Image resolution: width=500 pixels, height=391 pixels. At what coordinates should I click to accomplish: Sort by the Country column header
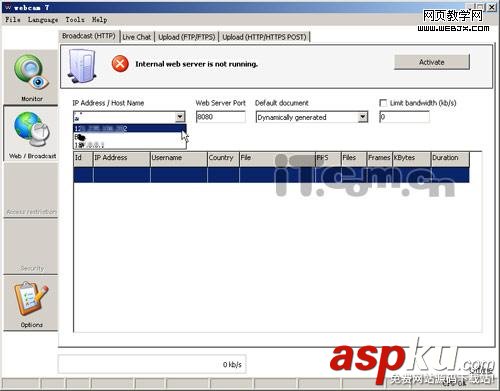223,158
